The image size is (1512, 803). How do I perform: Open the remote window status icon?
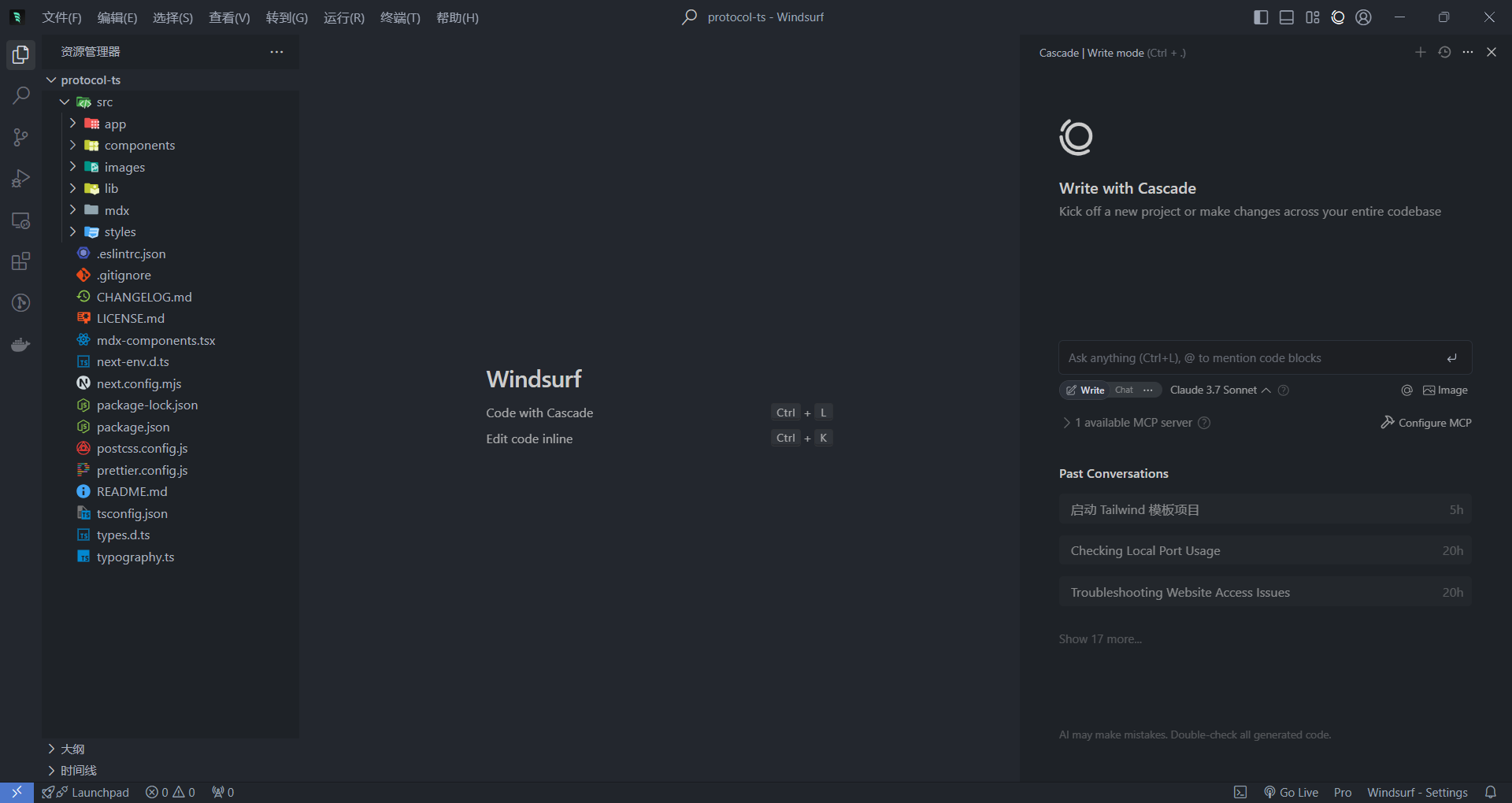[17, 792]
